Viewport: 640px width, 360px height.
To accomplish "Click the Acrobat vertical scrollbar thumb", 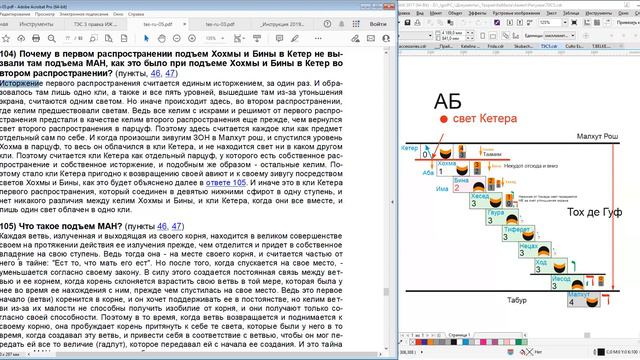I will tap(386, 292).
